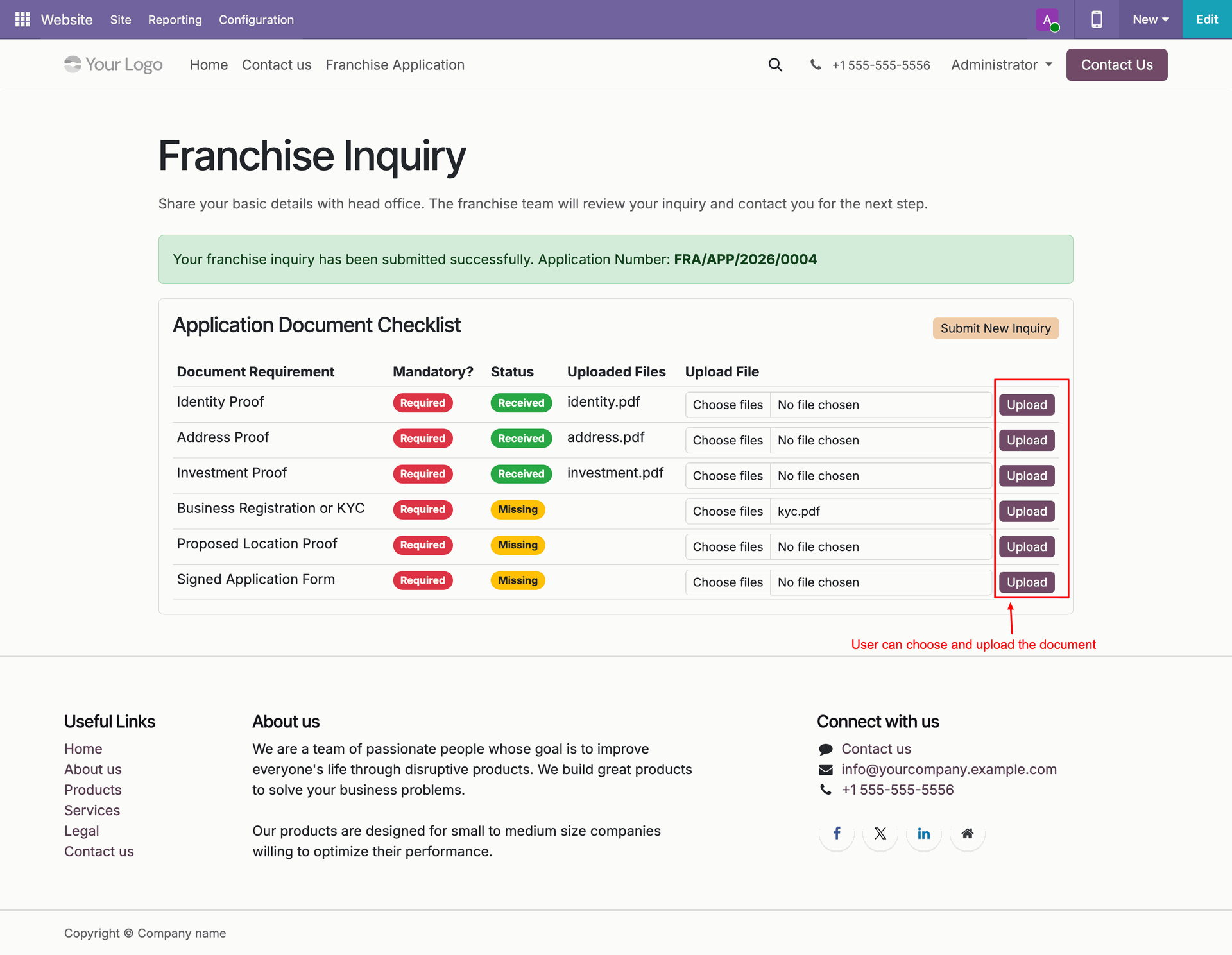The image size is (1232, 955).
Task: Open Contact us in site navigation
Action: (x=277, y=65)
